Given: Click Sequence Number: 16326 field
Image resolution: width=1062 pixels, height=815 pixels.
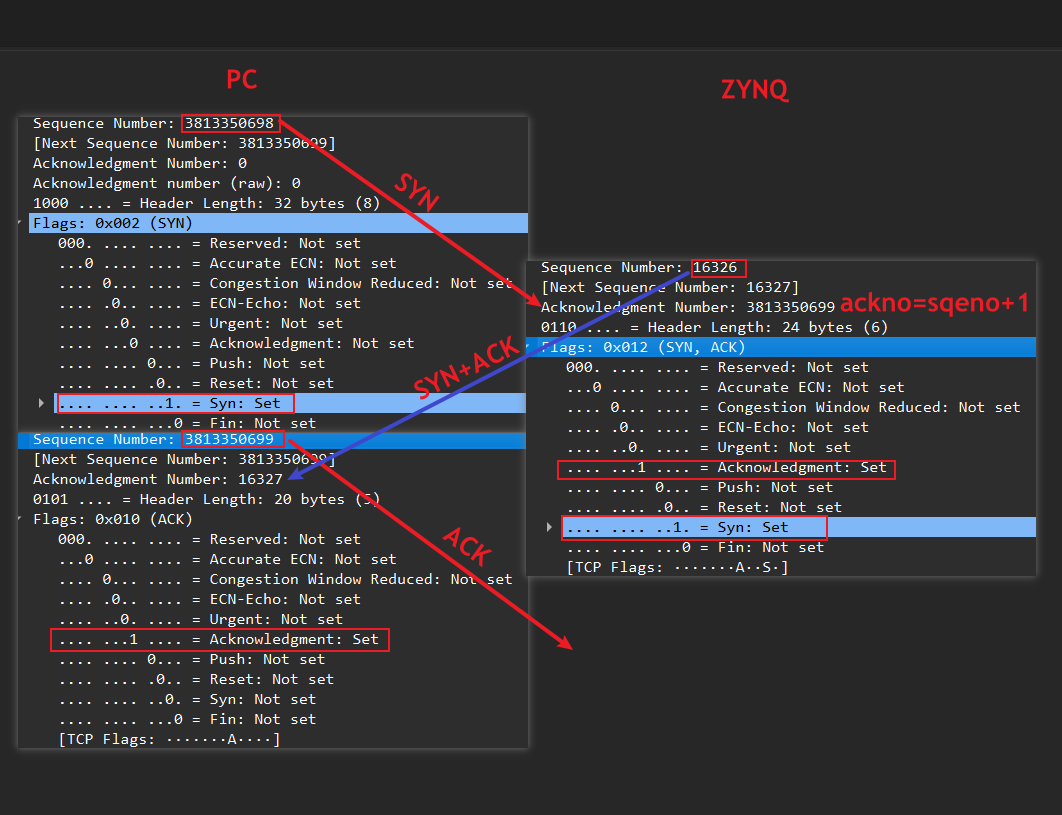Looking at the screenshot, I should tap(640, 267).
